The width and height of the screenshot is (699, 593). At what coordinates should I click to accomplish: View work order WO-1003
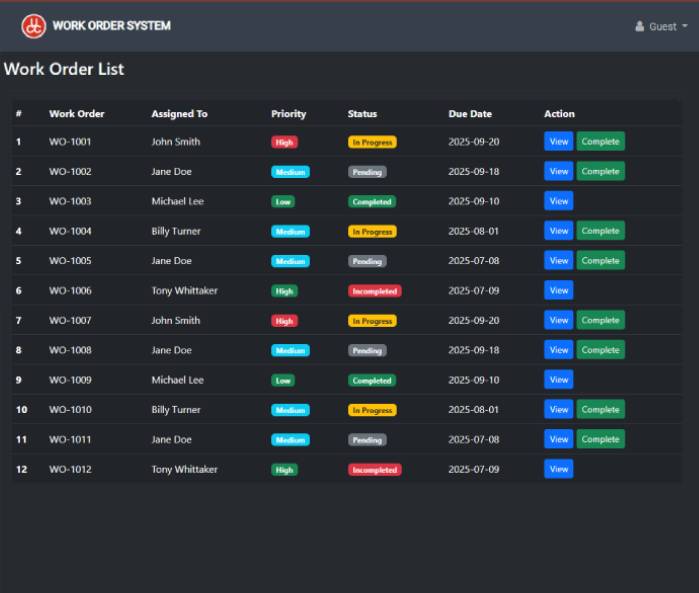pos(558,201)
